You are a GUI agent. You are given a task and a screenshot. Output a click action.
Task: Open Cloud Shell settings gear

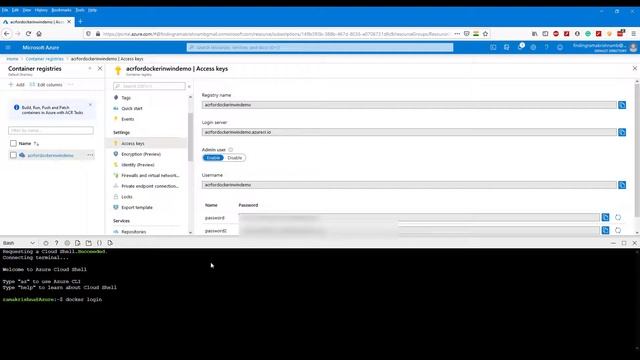click(67, 243)
